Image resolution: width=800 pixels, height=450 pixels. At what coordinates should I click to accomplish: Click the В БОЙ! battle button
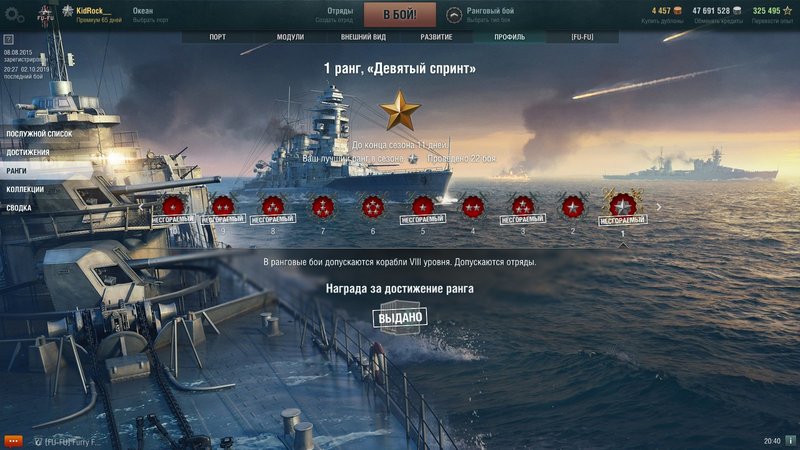click(x=399, y=15)
